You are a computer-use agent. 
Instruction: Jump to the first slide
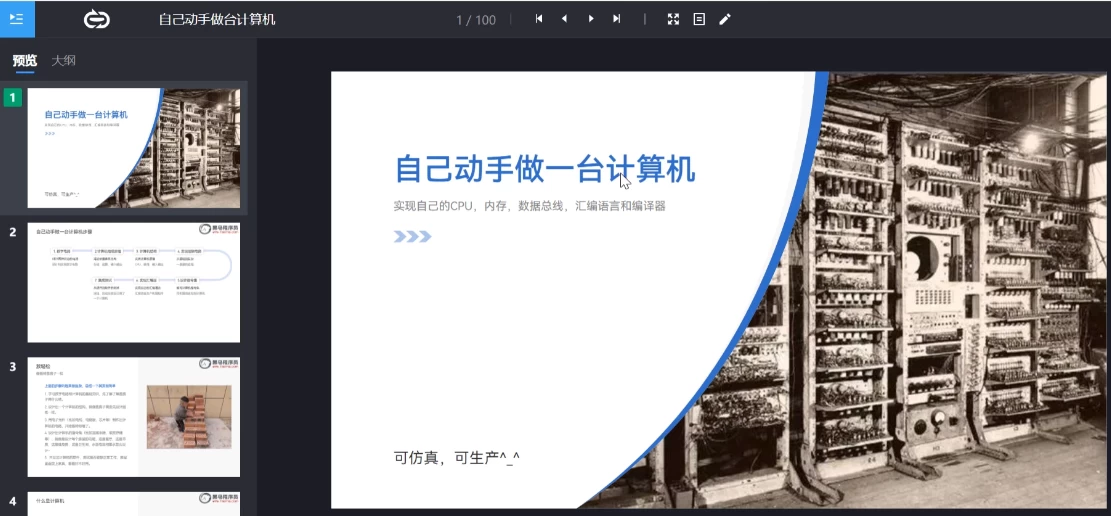pos(539,19)
